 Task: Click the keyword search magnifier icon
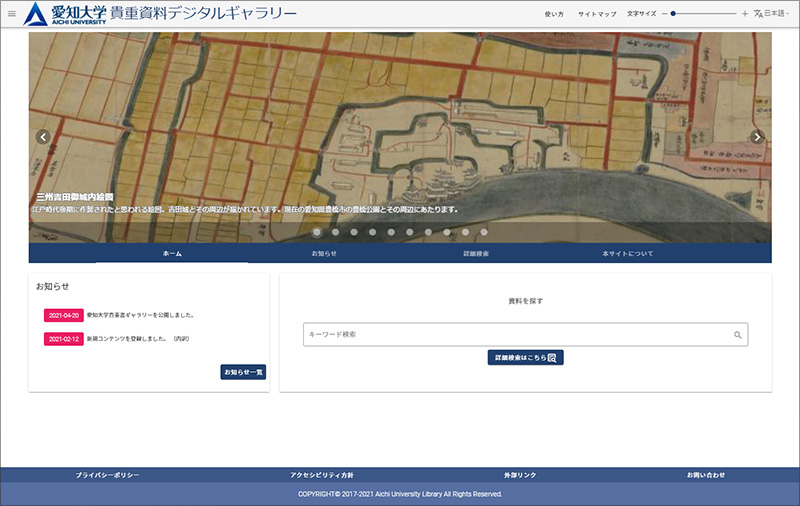pos(738,335)
